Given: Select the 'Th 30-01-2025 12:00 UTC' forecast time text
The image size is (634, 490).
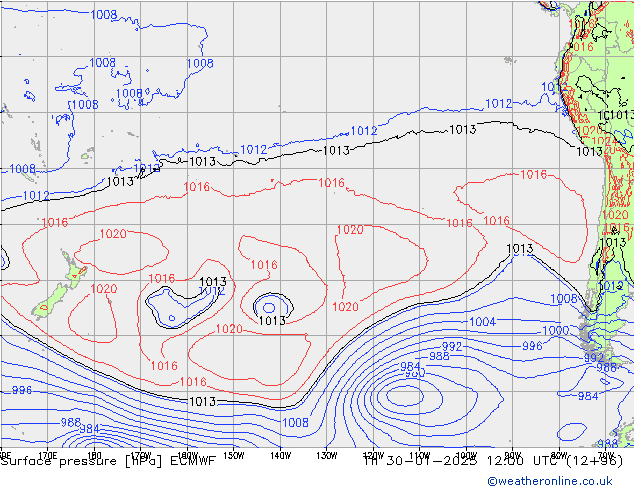Looking at the screenshot, I should [x=461, y=461].
